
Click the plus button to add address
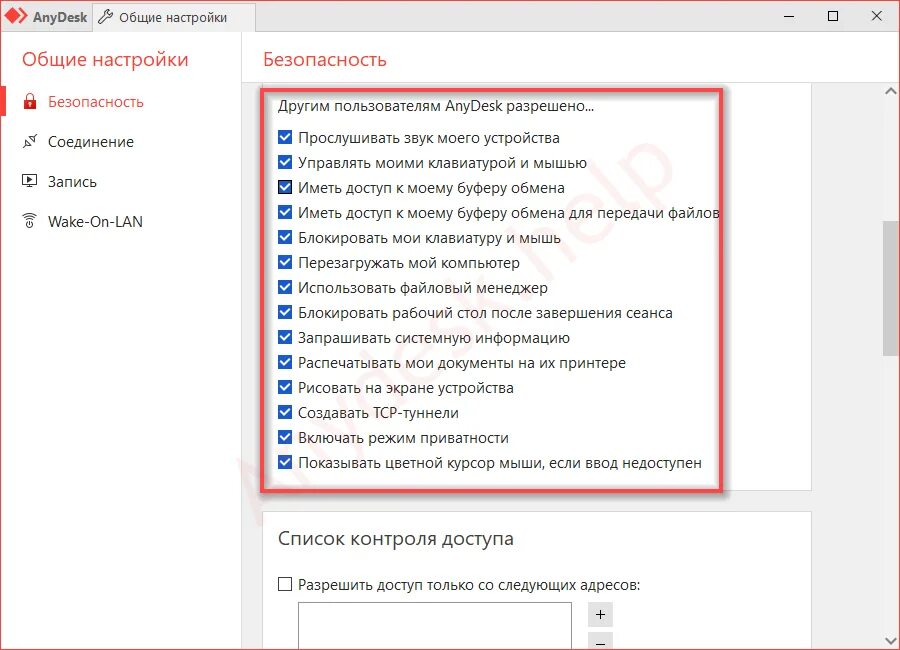coord(600,614)
